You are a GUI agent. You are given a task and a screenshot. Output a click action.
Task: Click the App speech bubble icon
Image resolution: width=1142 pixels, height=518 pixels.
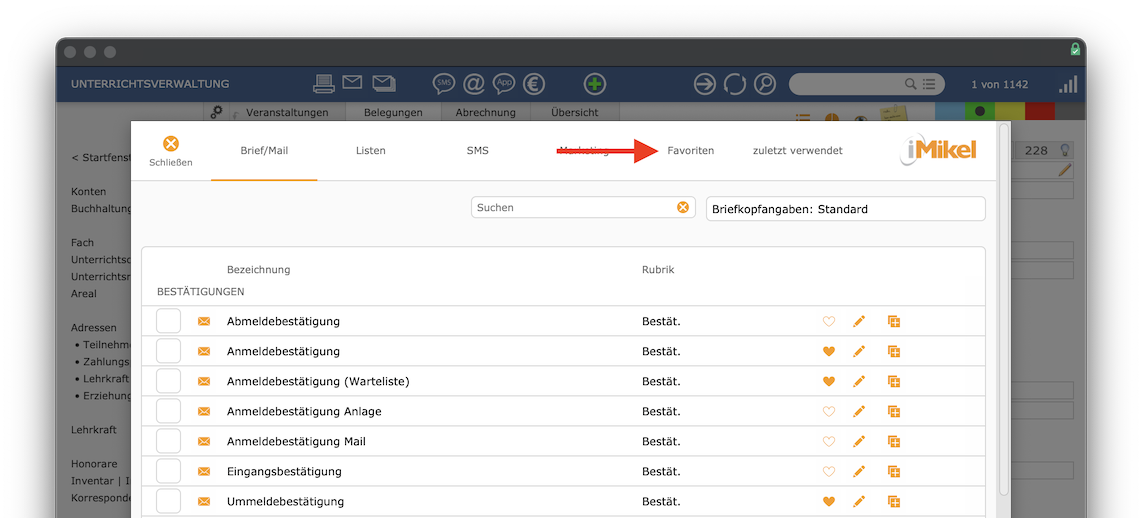pos(504,84)
